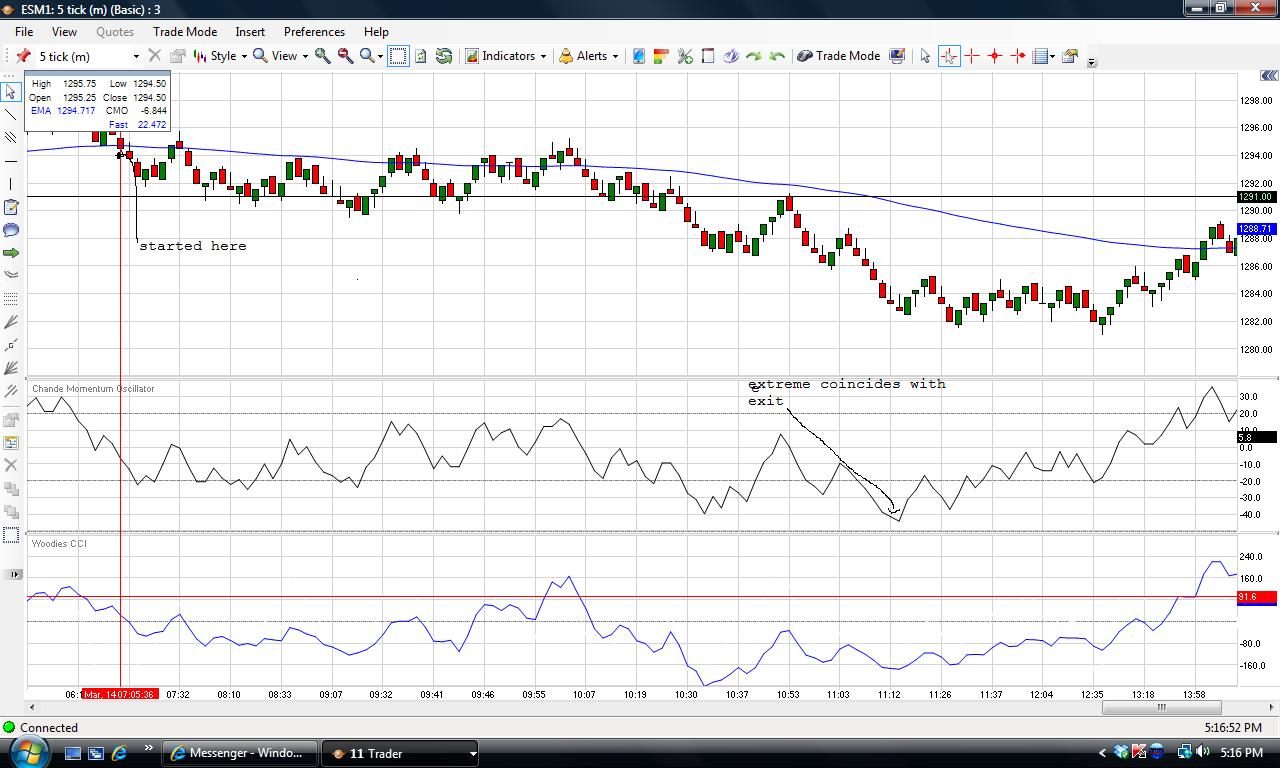Expand the Style dropdown menu
Viewport: 1280px width, 768px height.
[219, 56]
